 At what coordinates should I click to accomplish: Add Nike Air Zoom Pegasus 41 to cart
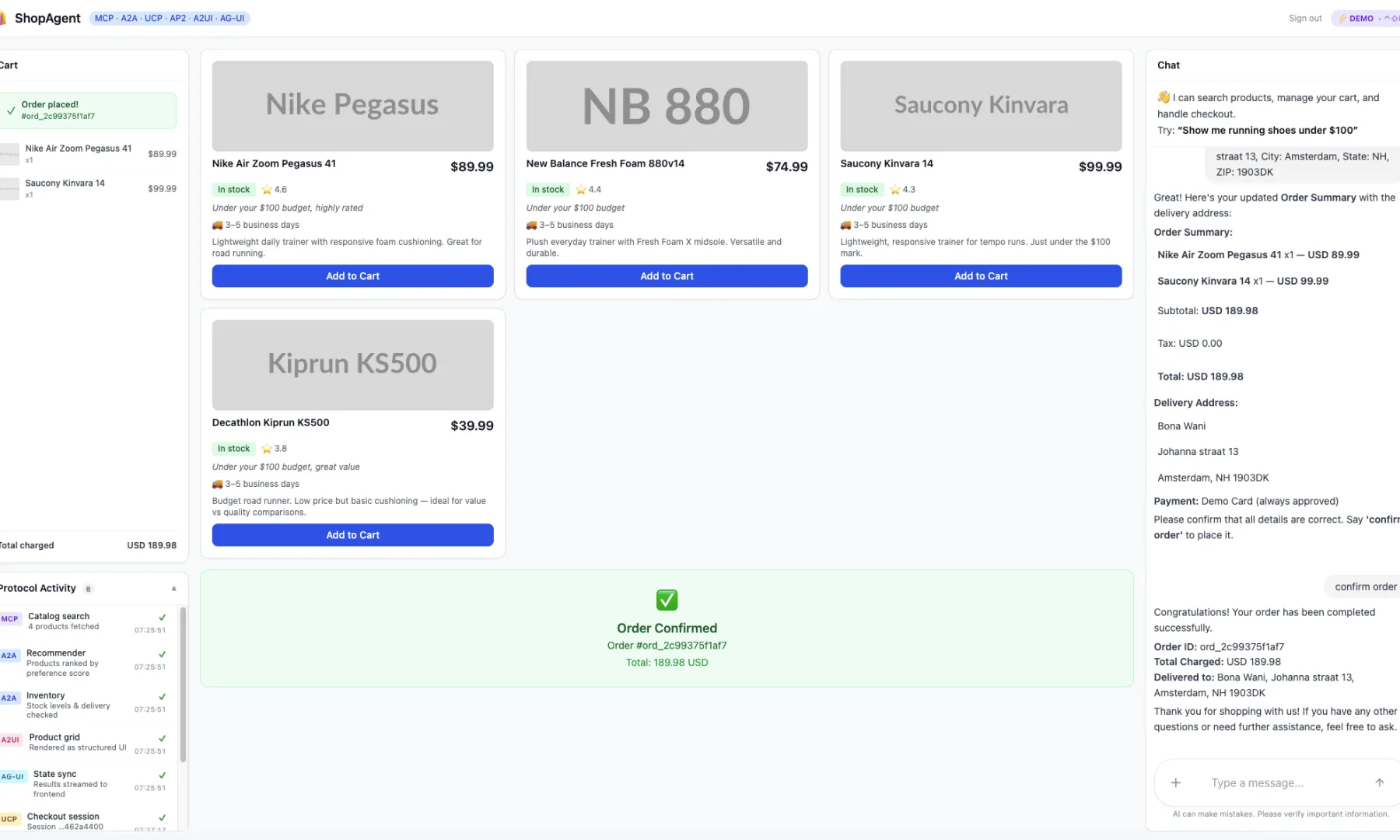[x=352, y=276]
